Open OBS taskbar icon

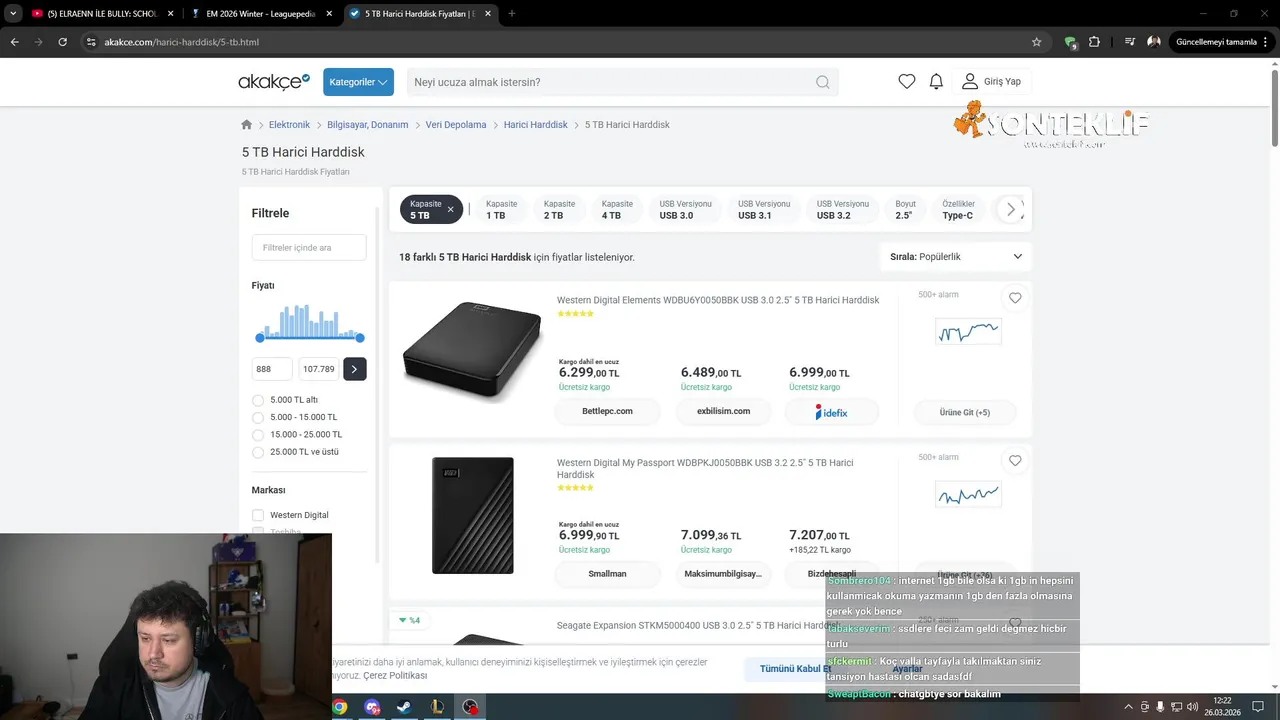click(469, 707)
